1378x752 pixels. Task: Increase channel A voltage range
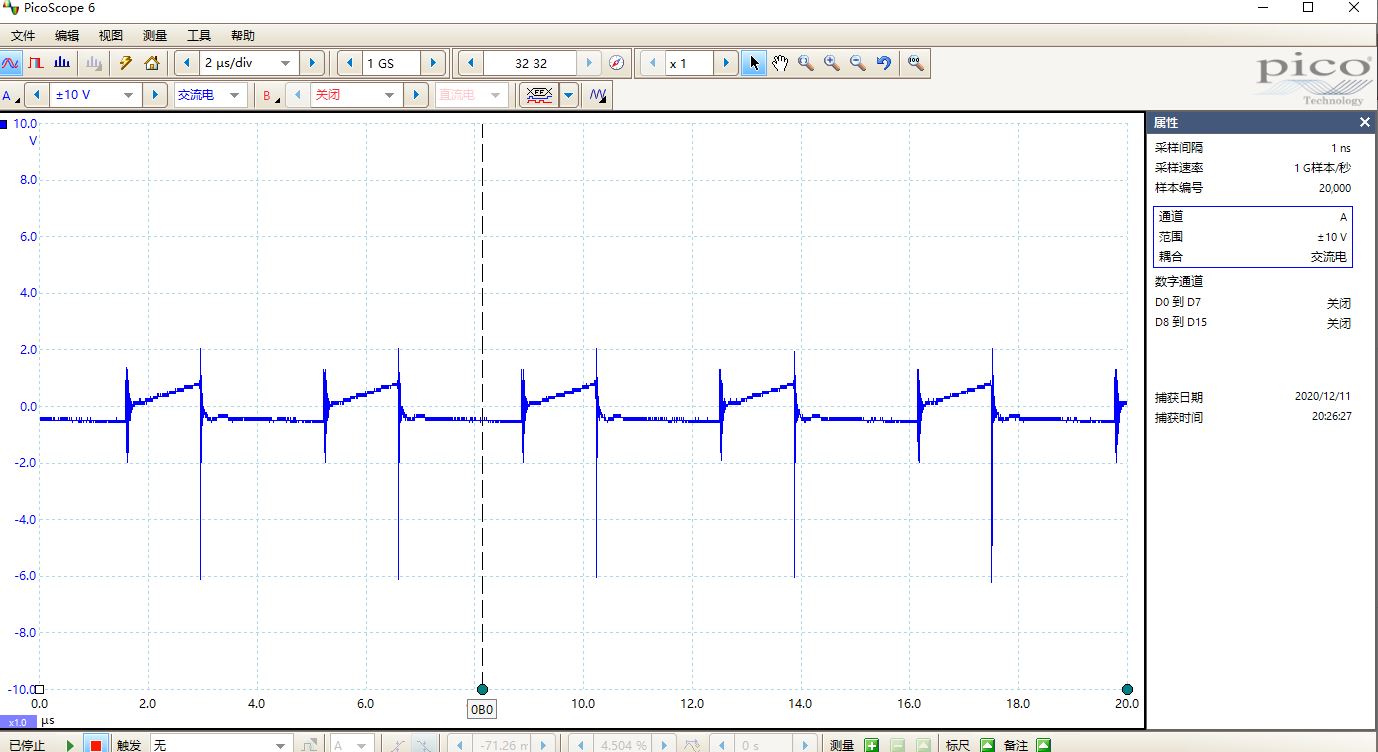point(154,95)
